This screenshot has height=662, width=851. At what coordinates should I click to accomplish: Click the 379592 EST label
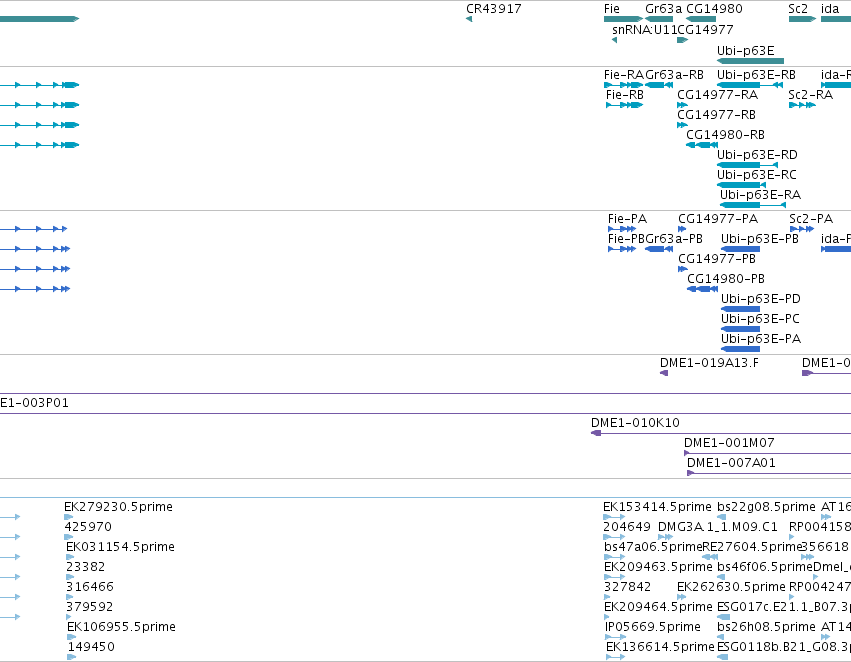pos(90,608)
